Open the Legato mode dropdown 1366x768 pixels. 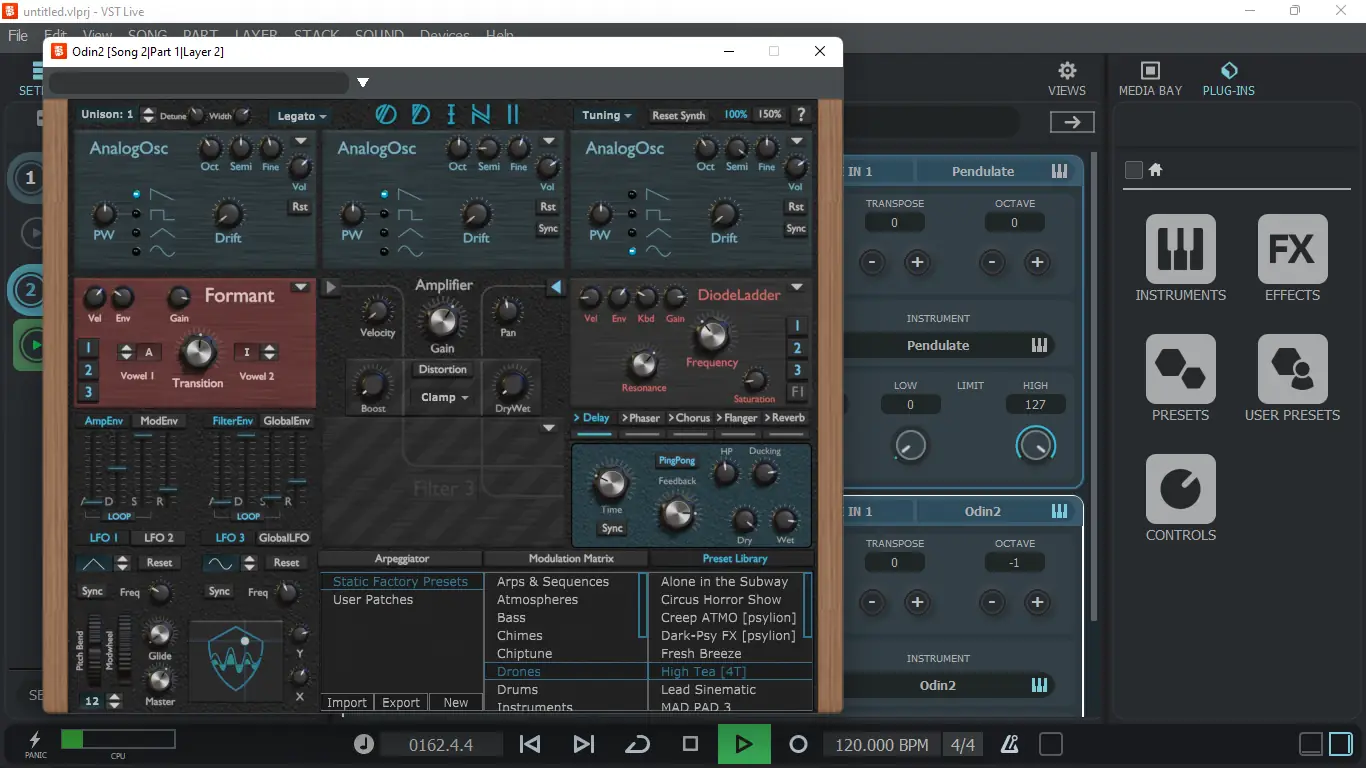point(302,116)
